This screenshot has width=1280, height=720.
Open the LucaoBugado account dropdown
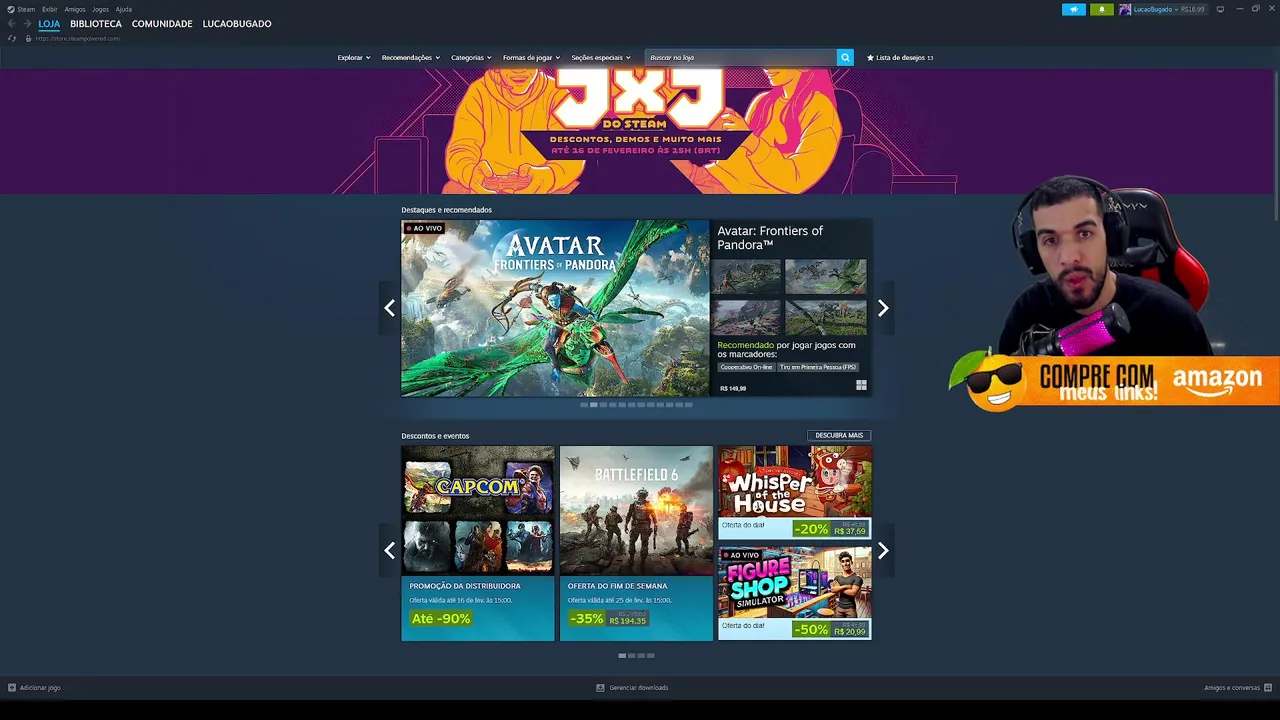pos(1155,9)
